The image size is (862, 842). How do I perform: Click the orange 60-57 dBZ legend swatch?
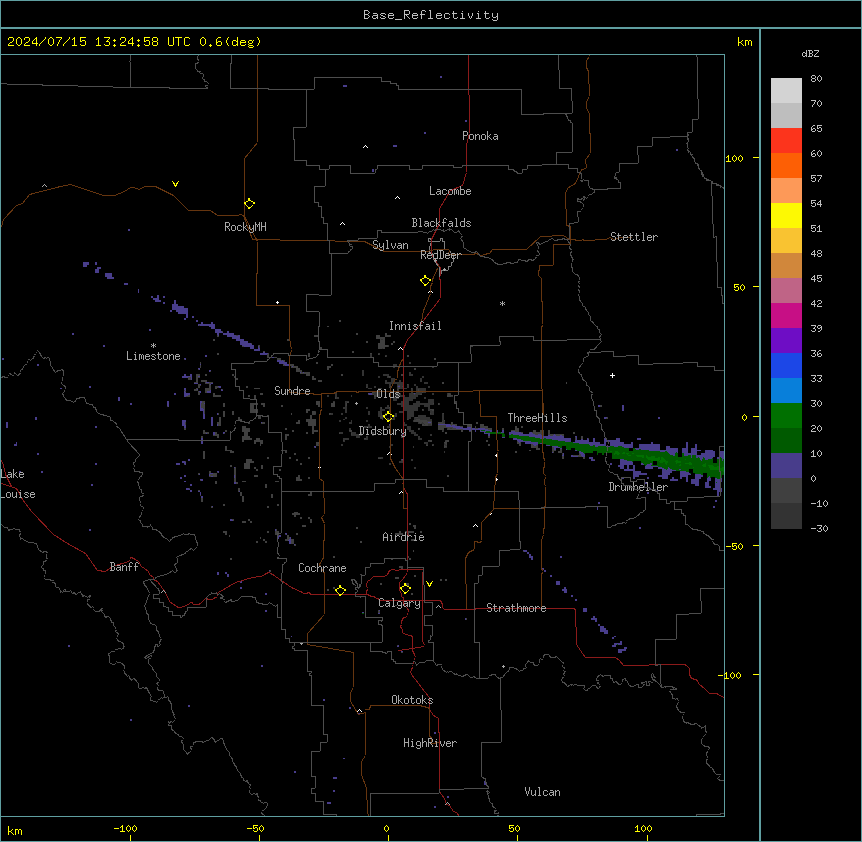[x=786, y=165]
